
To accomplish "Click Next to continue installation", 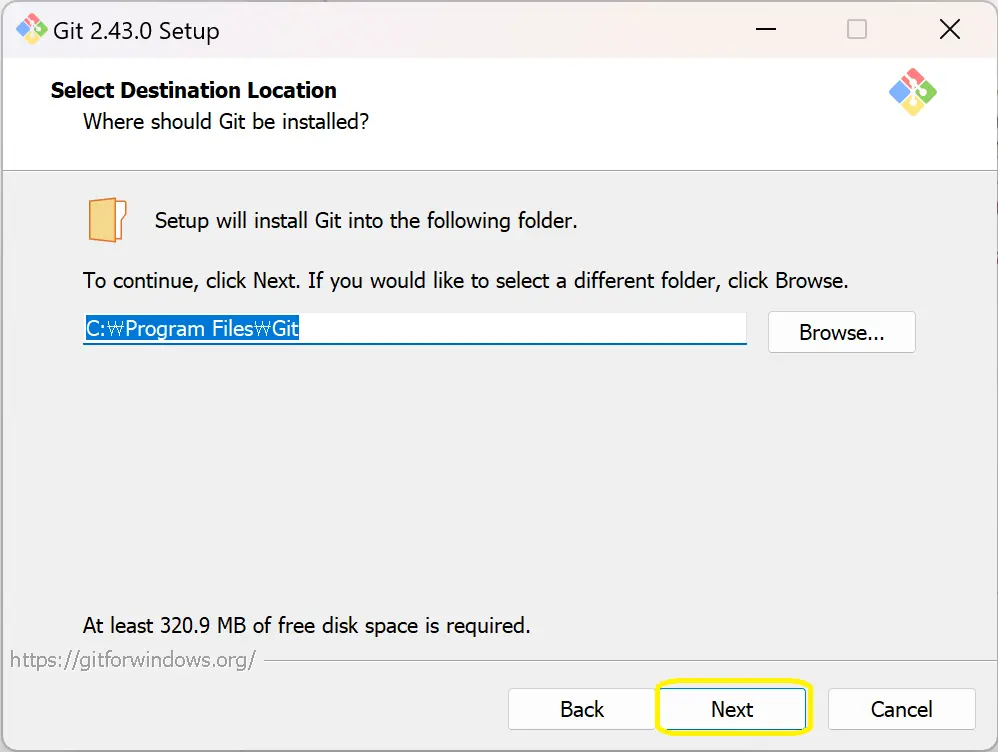I will [x=733, y=709].
